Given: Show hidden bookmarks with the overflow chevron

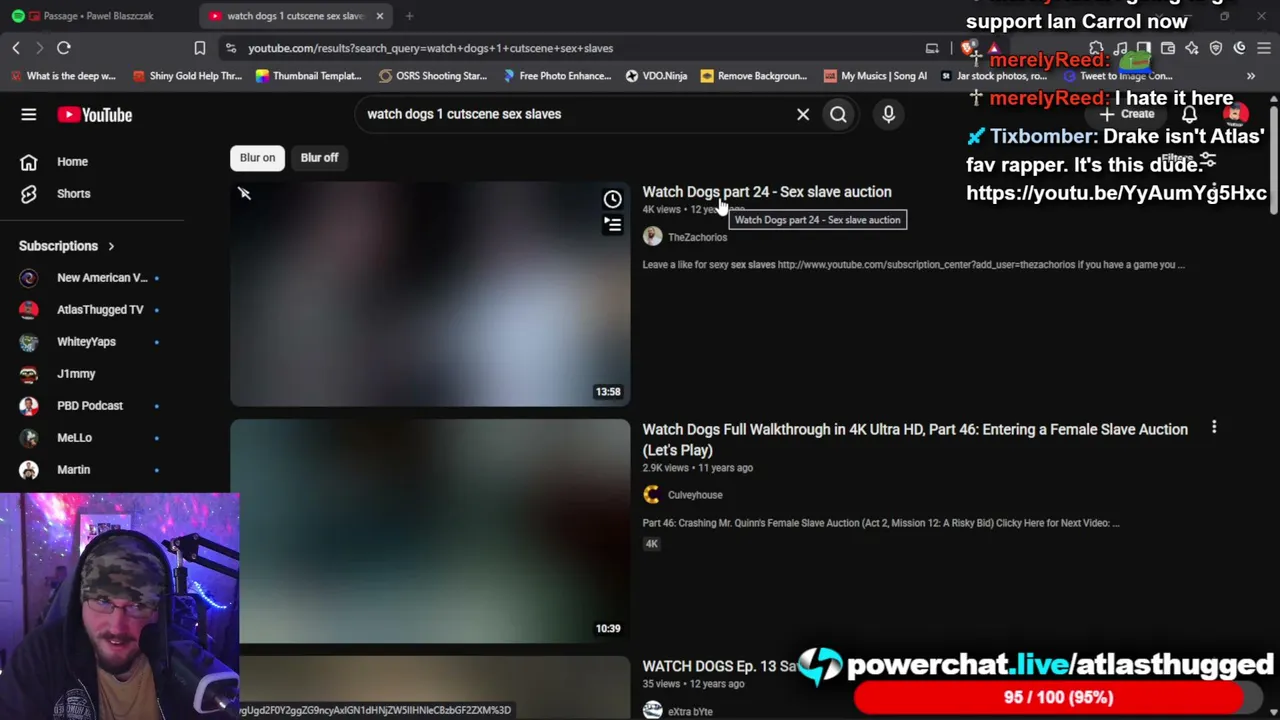Looking at the screenshot, I should click(1250, 76).
